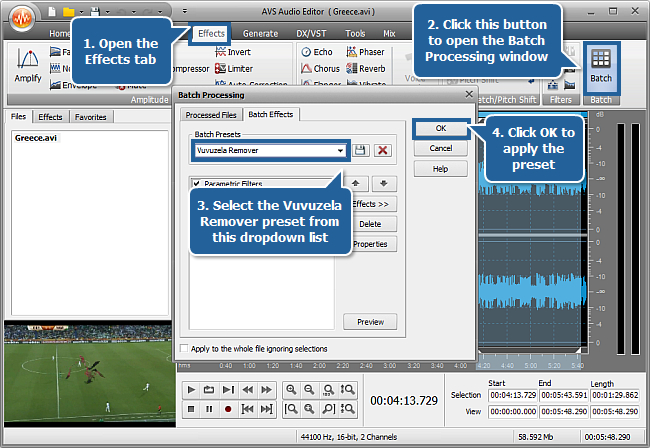Click the soccer video preview thumbnail

point(89,375)
